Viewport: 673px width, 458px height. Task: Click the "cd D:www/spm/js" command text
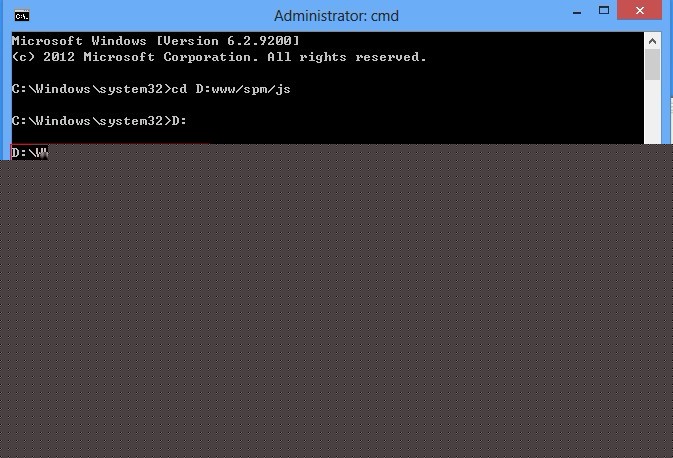(231, 89)
